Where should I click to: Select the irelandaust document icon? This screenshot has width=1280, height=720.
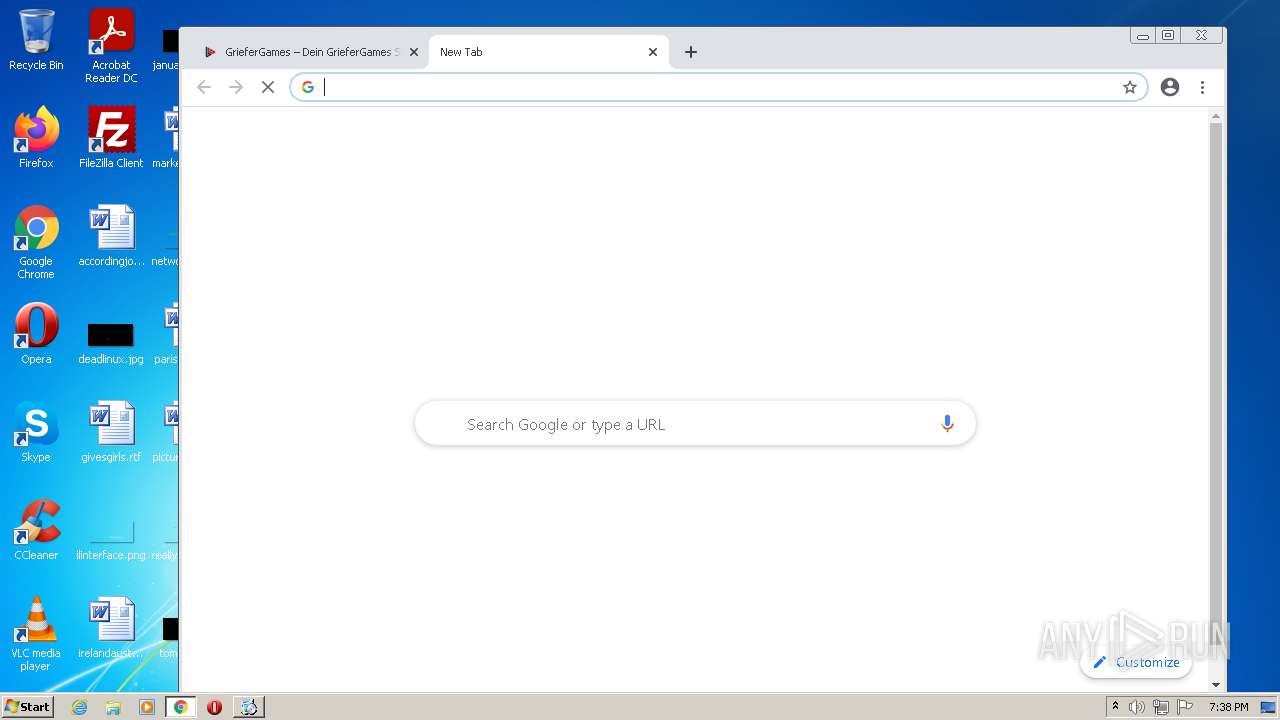[x=111, y=628]
